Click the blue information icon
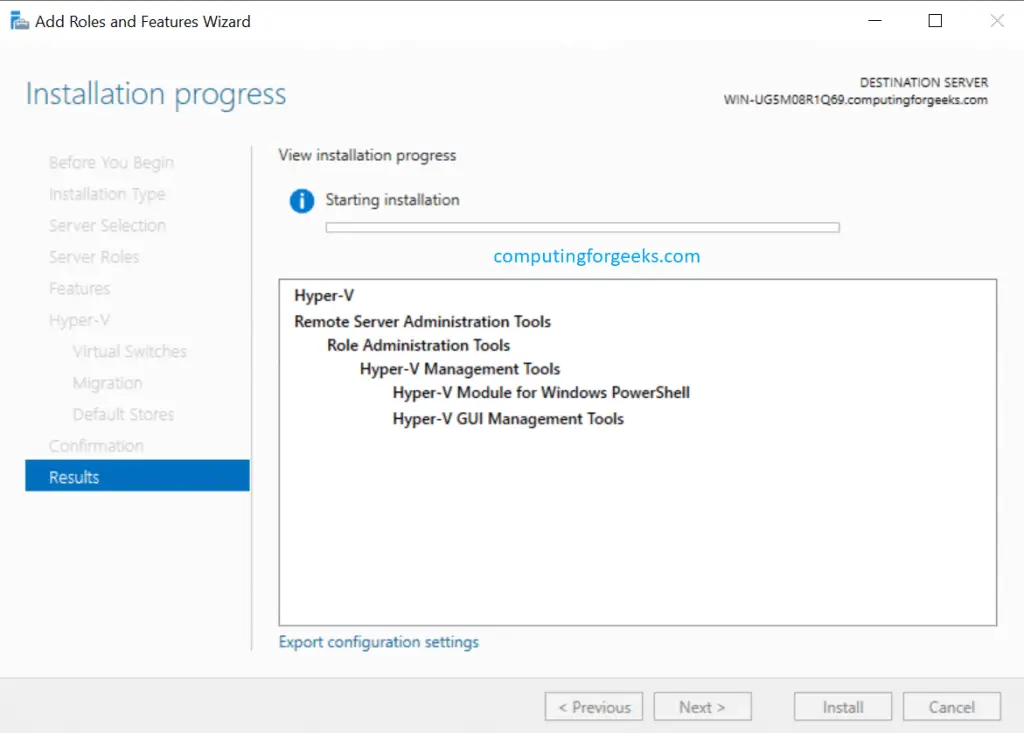 click(302, 201)
